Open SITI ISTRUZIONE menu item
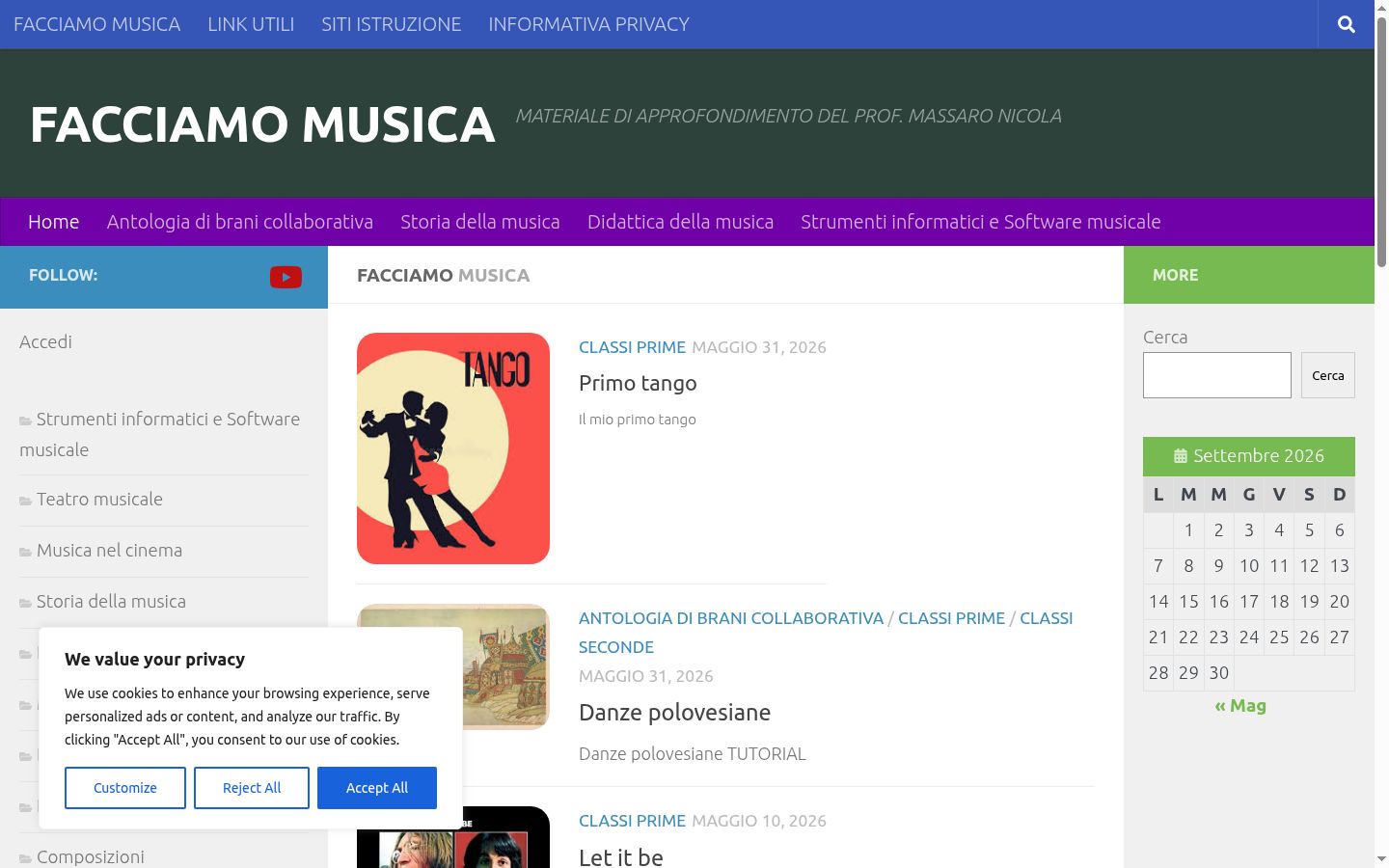Screen dimensions: 1389x868 [391, 24]
